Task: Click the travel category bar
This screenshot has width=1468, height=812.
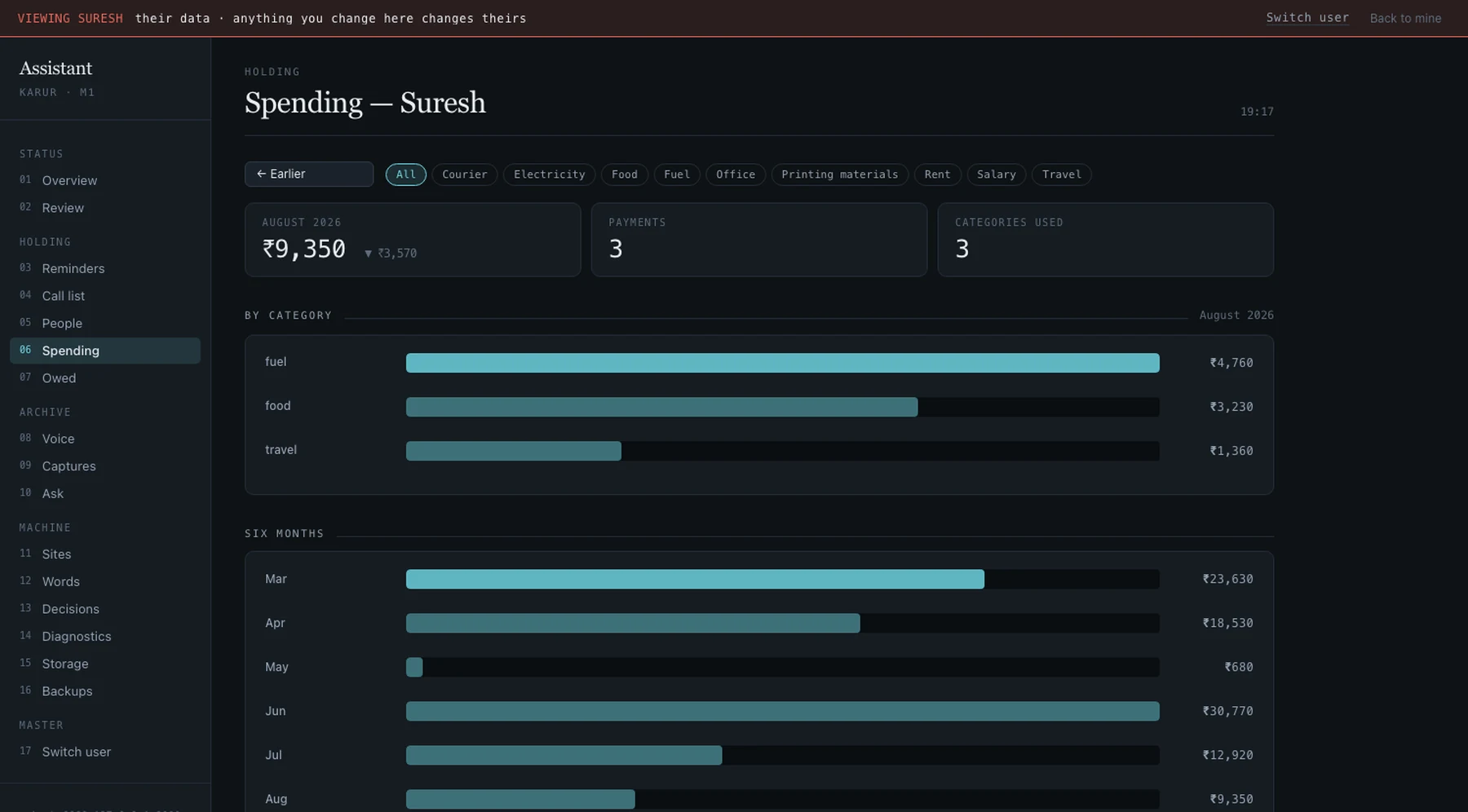Action: tap(514, 451)
